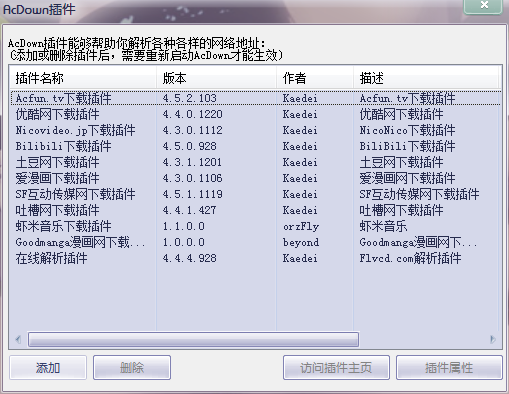Image resolution: width=509 pixels, height=394 pixels.
Task: Click version 4.5.0.928 cell
Action: (x=189, y=146)
